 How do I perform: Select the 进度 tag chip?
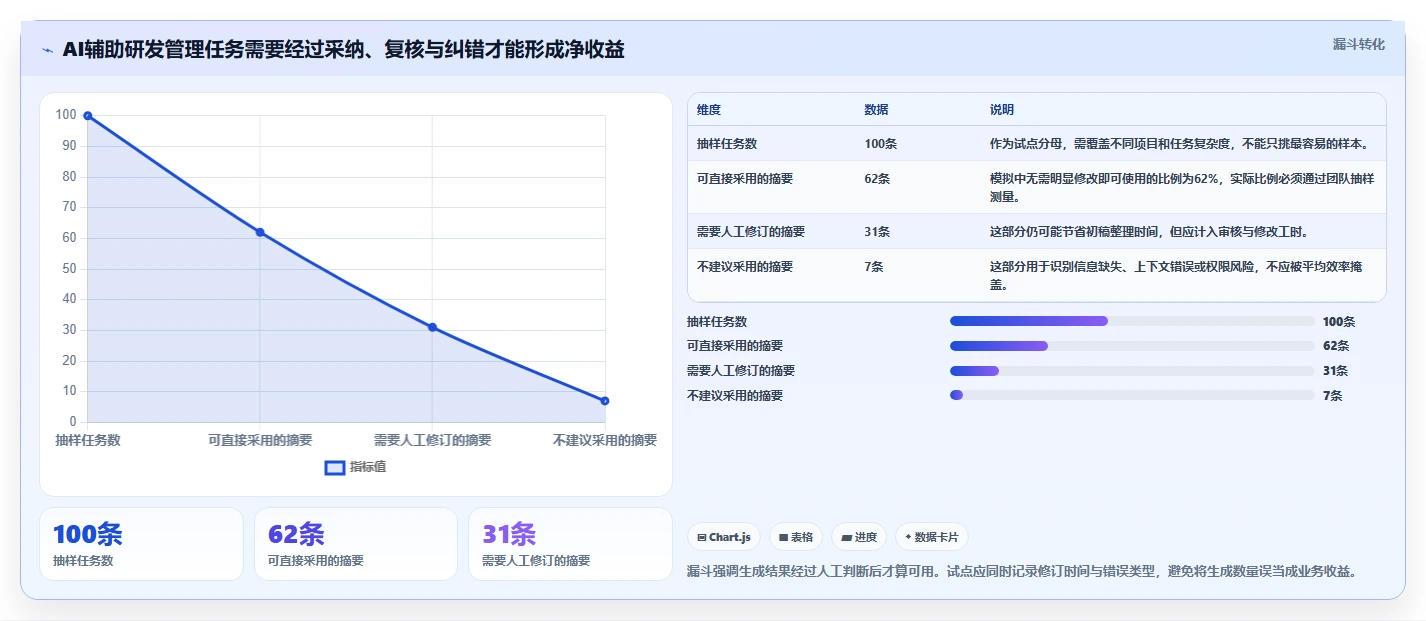click(x=859, y=537)
